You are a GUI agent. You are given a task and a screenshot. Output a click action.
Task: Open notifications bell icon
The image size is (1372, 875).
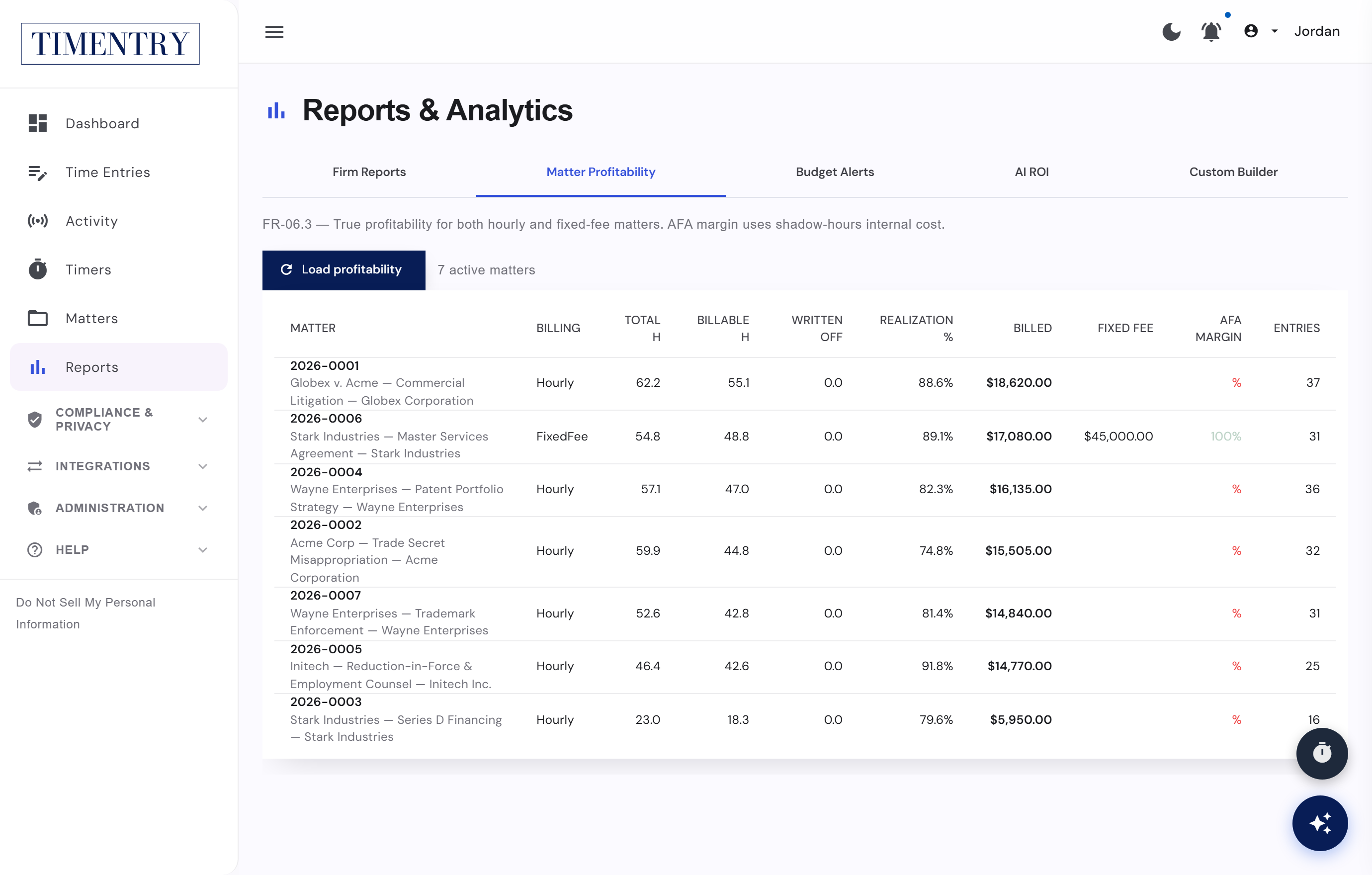pos(1211,31)
